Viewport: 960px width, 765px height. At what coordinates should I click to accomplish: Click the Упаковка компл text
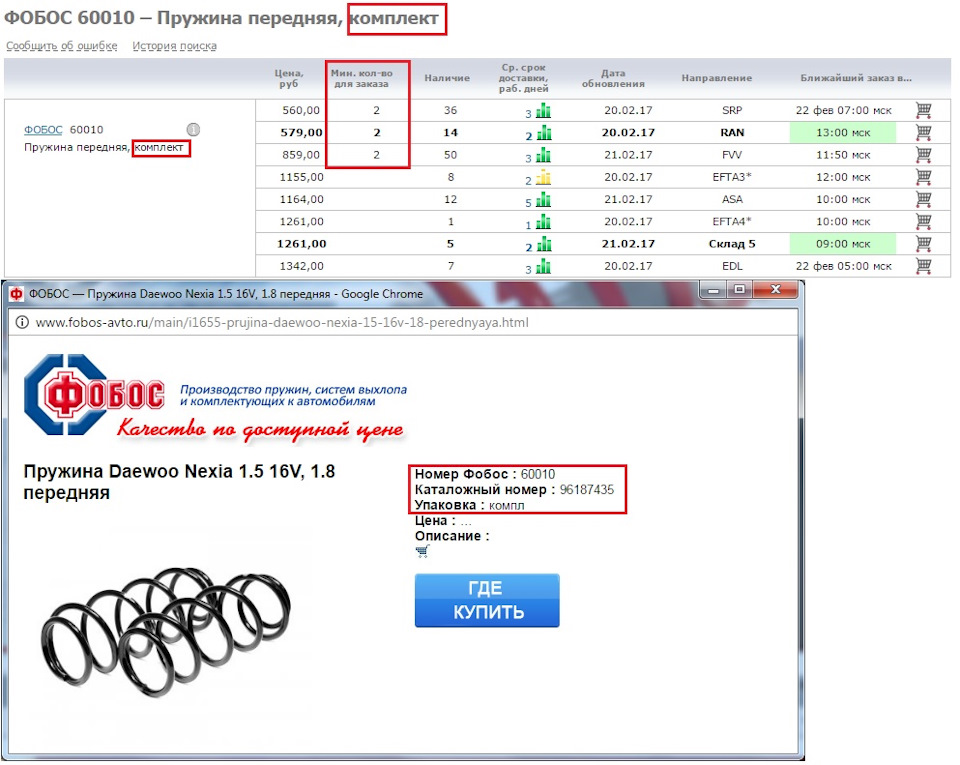[x=470, y=506]
